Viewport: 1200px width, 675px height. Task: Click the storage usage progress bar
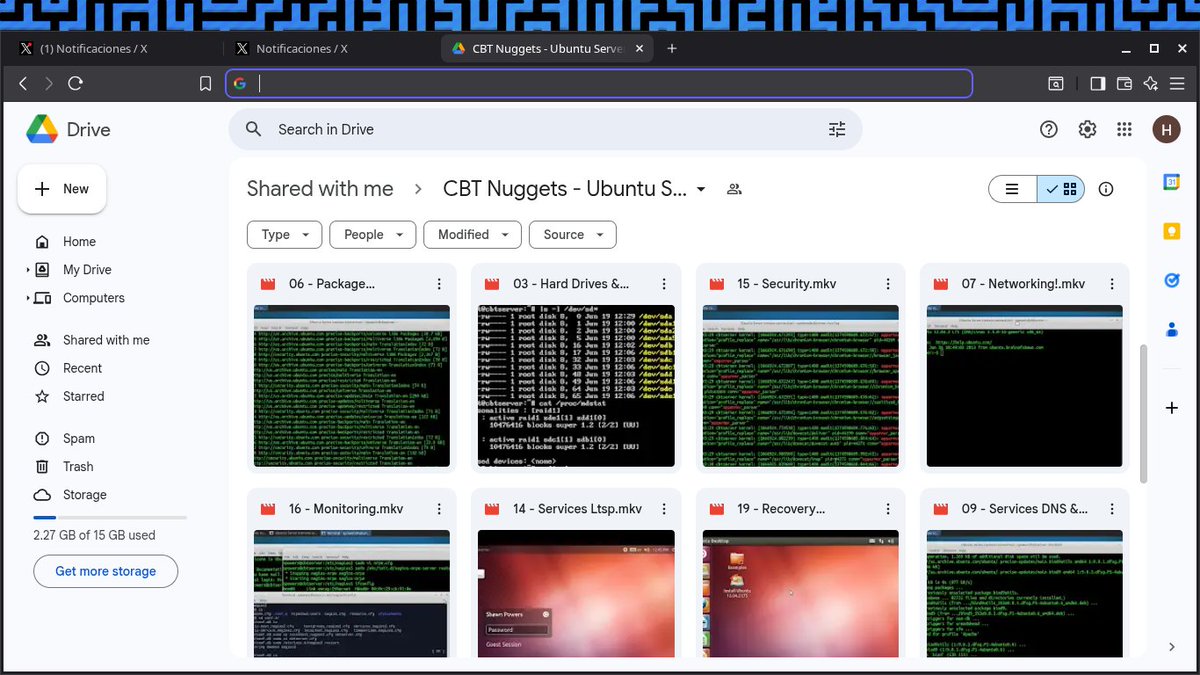point(110,517)
